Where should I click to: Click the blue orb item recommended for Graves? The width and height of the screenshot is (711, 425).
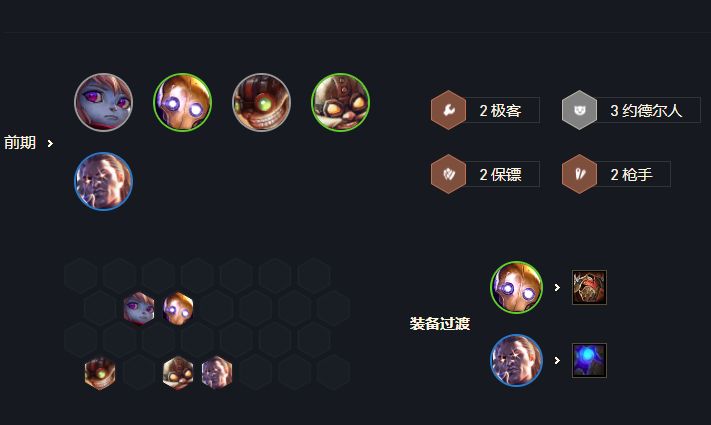coord(589,361)
